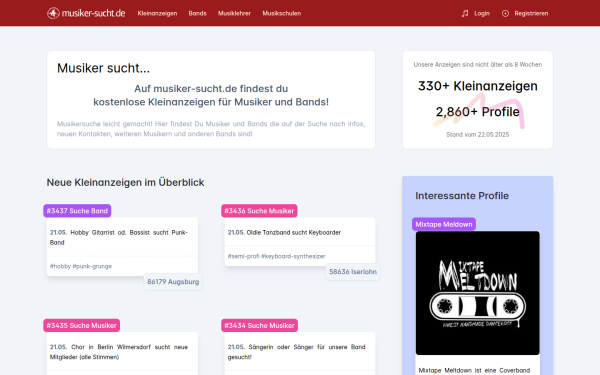
Task: Click location badge 58636 Iserlohn
Action: click(x=353, y=272)
